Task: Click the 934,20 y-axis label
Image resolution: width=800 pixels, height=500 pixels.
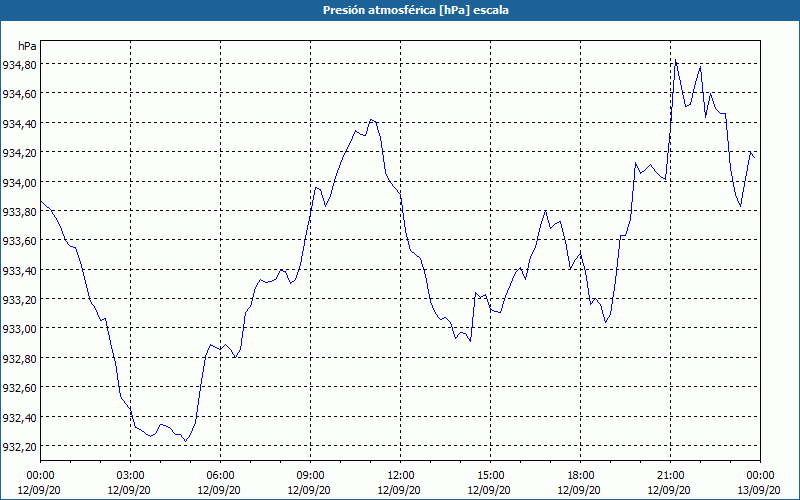Action: (18, 153)
